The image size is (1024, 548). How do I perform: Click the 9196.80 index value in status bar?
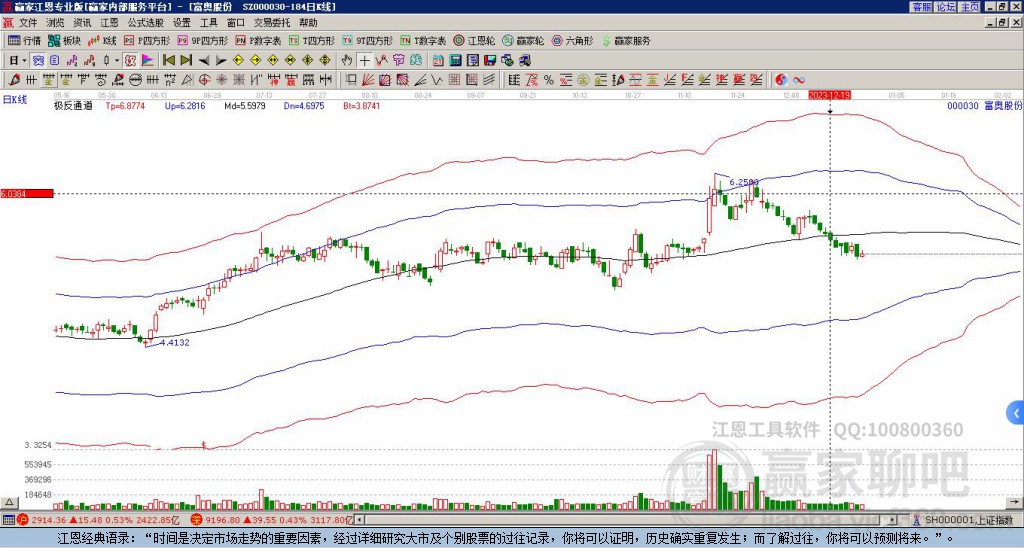pos(222,520)
